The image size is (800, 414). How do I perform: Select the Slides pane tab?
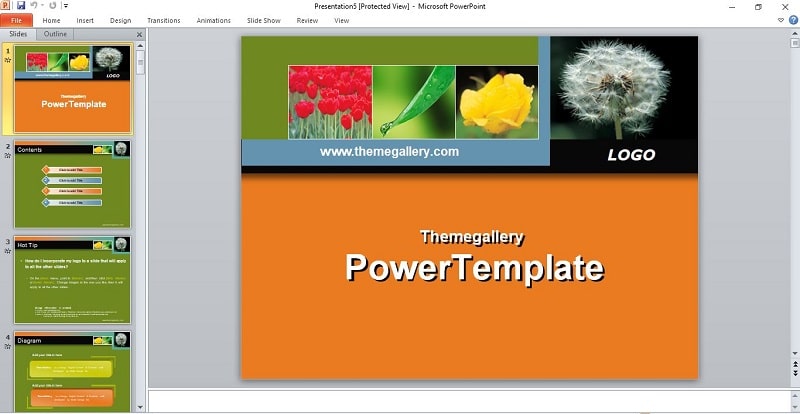18,34
